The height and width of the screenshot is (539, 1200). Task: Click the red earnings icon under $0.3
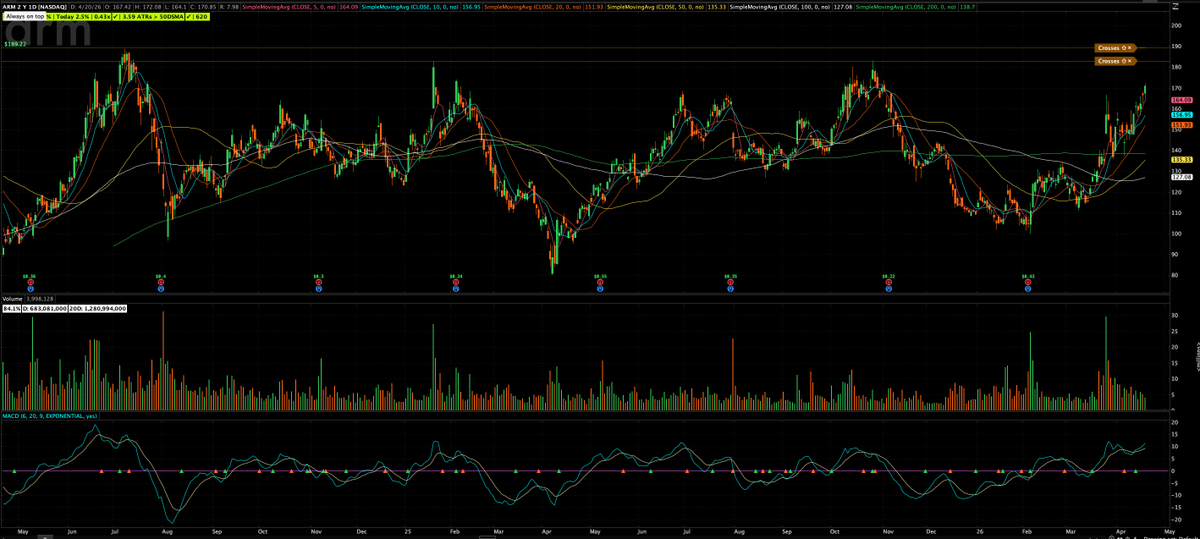318,282
